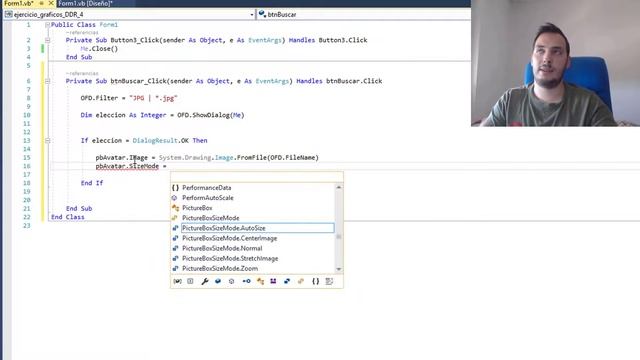640x360 pixels.
Task: Click the Dim eleccion As Integer line
Action: tap(162, 115)
